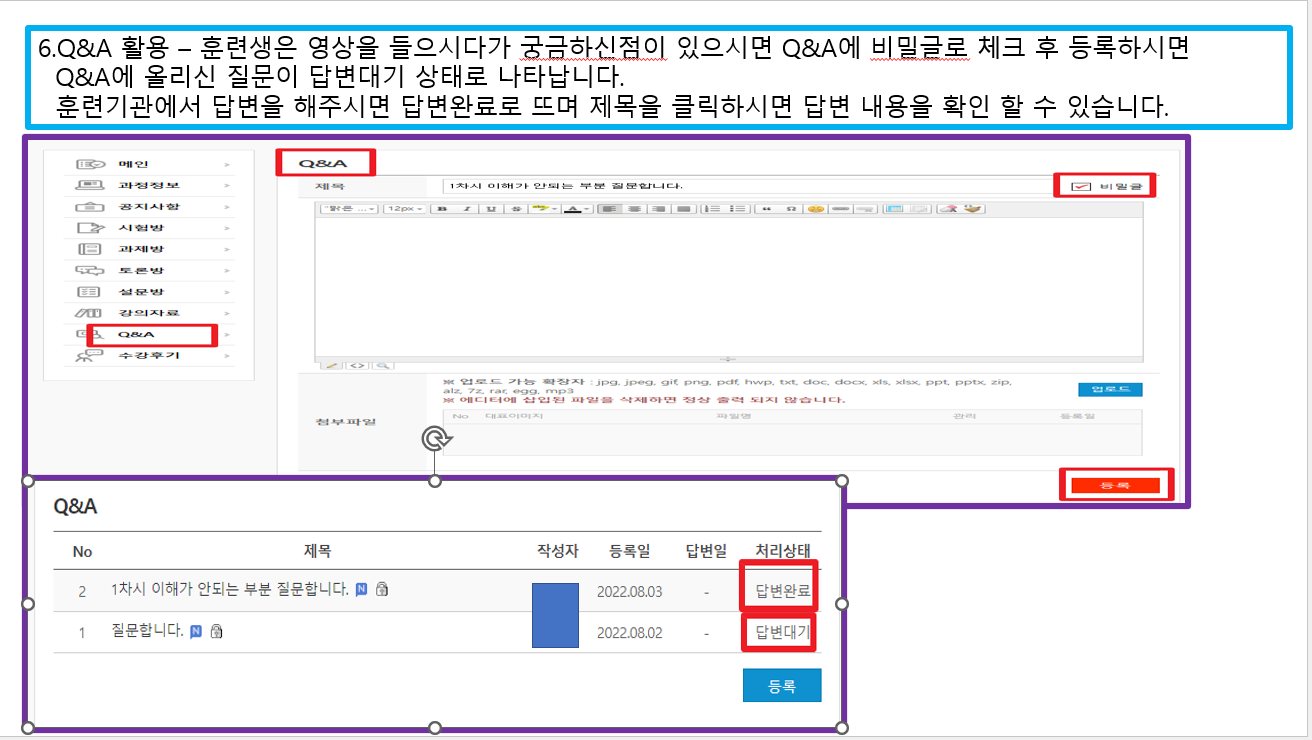Toggle the 비밀글 checkbox
Image resolution: width=1312 pixels, height=740 pixels.
point(1080,186)
